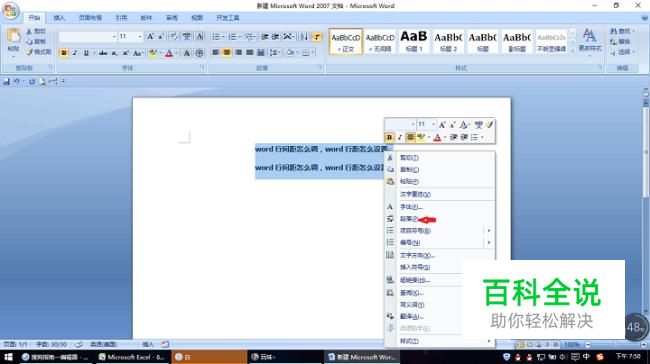Viewport: 650px width, 364px height.
Task: Open ribbon font size dropdown
Action: (140, 37)
